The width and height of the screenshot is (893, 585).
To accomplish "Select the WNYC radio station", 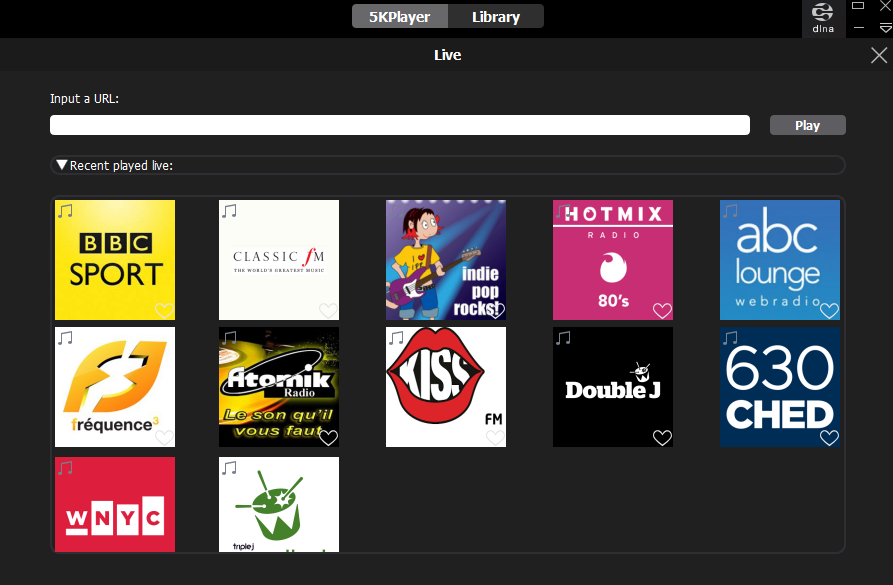I will (115, 505).
